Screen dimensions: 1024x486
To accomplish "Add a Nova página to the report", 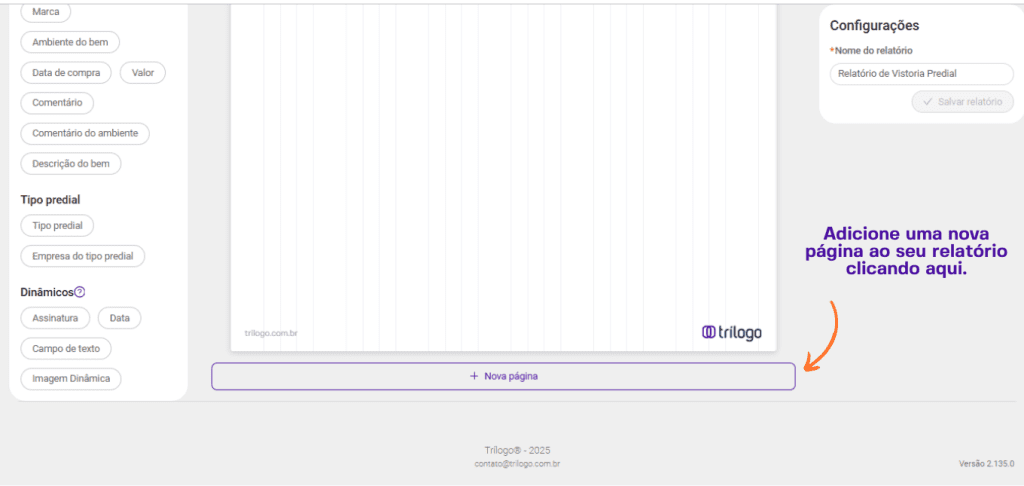I will pyautogui.click(x=503, y=376).
